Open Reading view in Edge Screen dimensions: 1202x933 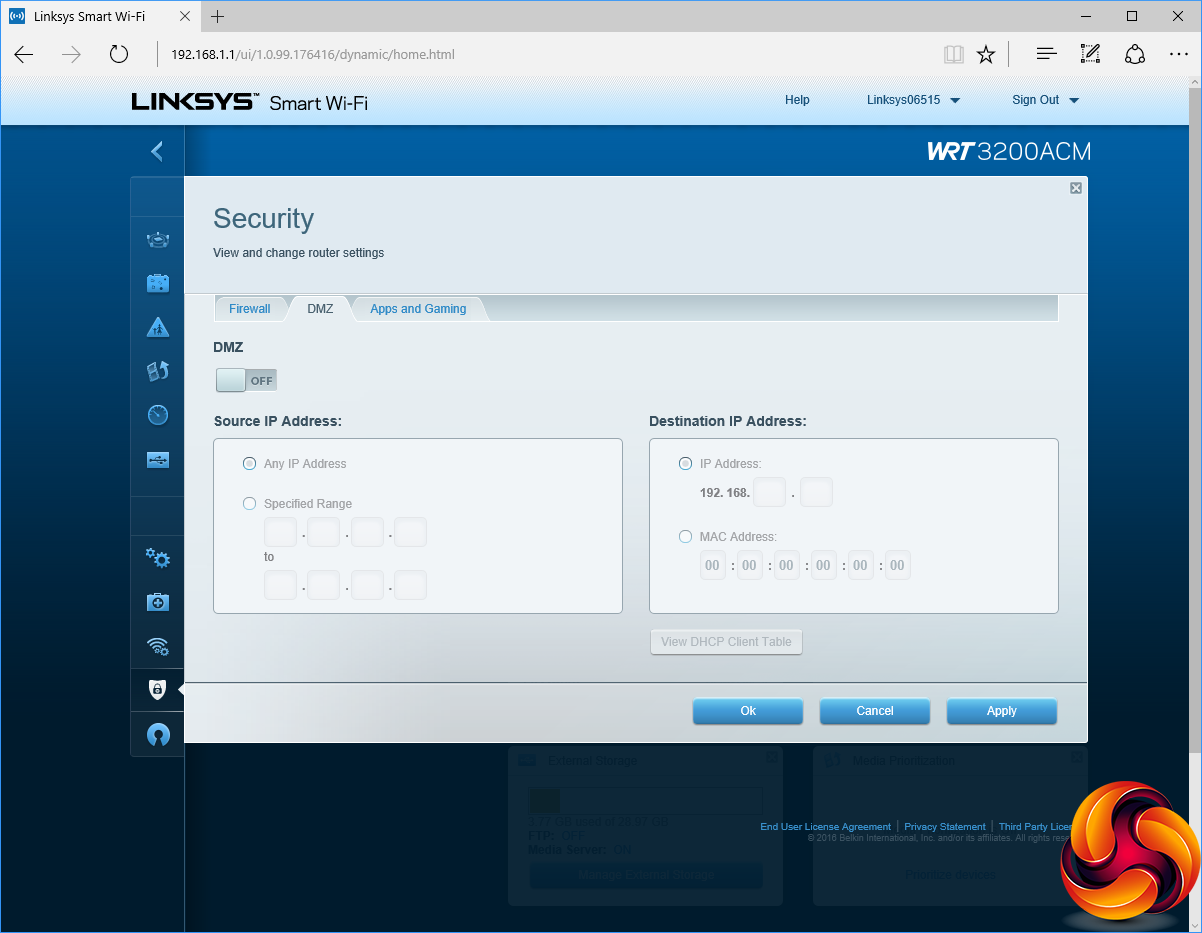(954, 54)
